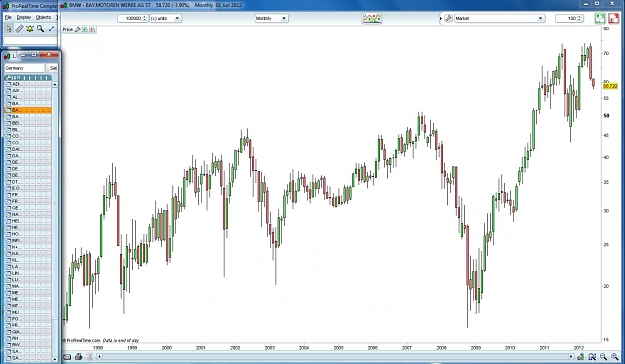Click the ProRealTime logo in chart title bar

pos(64,5)
